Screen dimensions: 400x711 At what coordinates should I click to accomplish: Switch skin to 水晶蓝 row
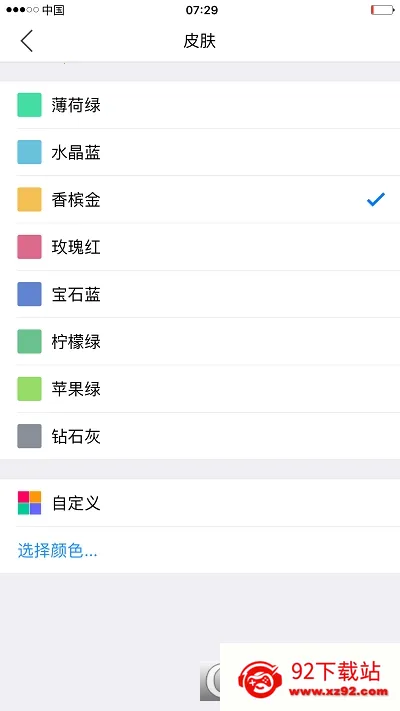coord(200,152)
